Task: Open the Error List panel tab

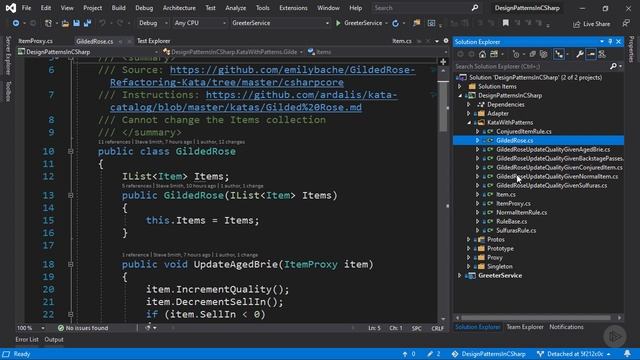Action: tap(27, 339)
